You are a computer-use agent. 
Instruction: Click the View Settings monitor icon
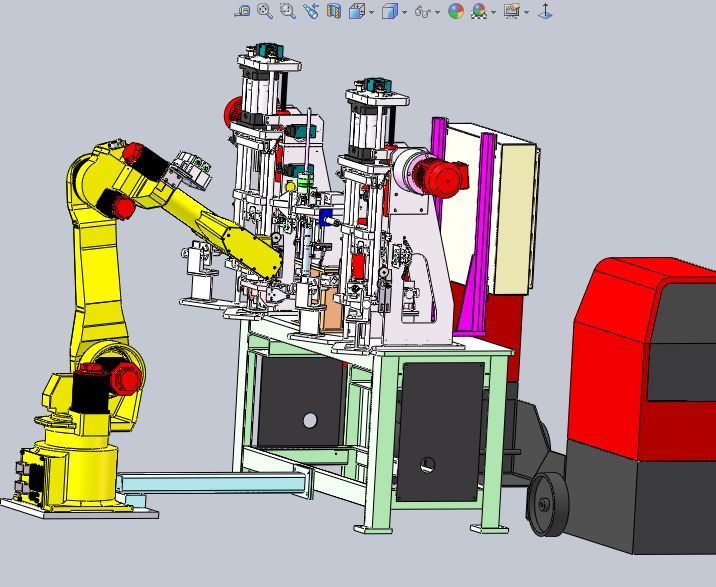point(512,11)
